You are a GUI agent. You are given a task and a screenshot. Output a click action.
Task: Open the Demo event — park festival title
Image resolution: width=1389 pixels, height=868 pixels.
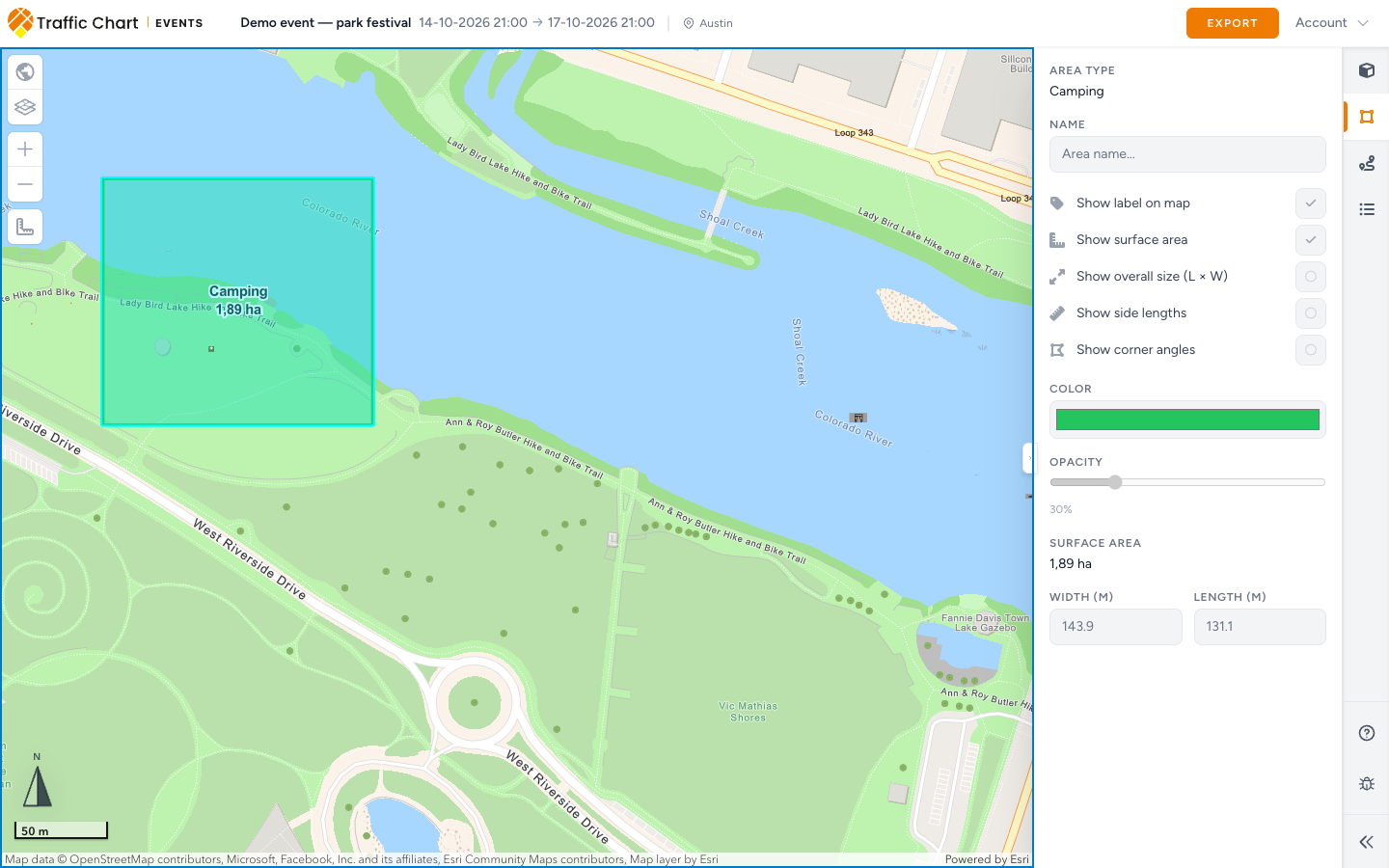[x=326, y=22]
